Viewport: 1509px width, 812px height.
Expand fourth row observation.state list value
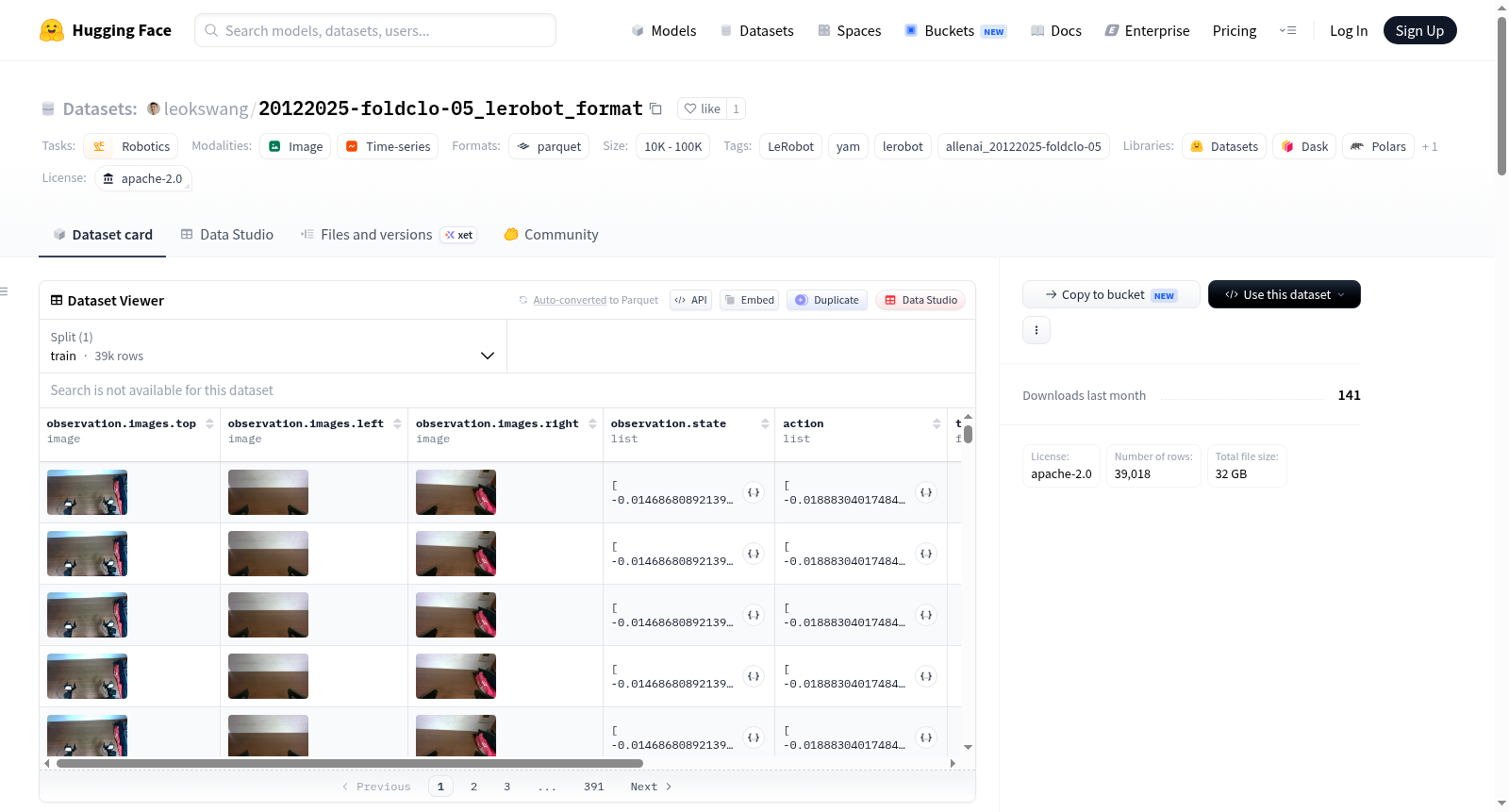click(x=754, y=676)
